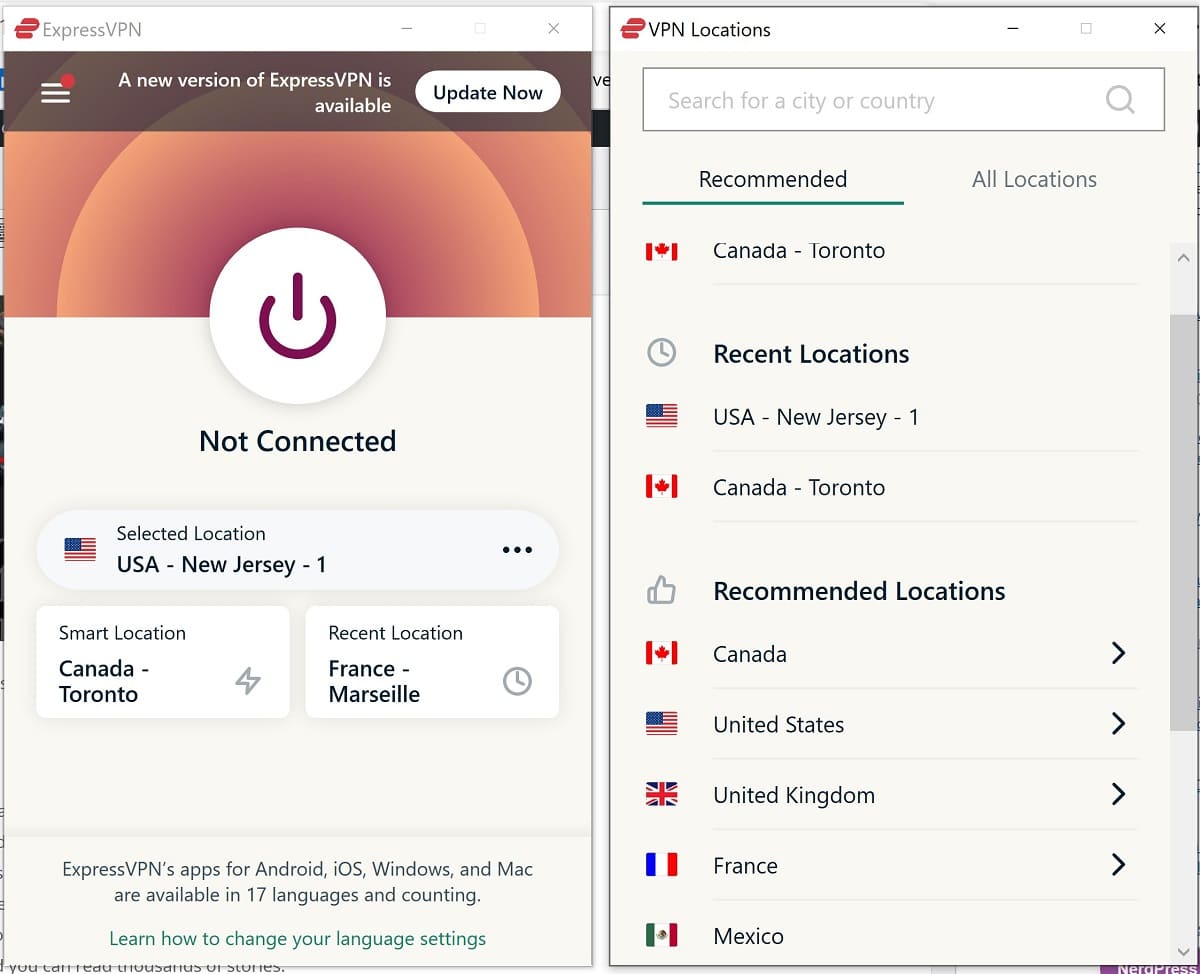Expand the Canada row chevron
This screenshot has width=1200, height=974.
point(1119,654)
